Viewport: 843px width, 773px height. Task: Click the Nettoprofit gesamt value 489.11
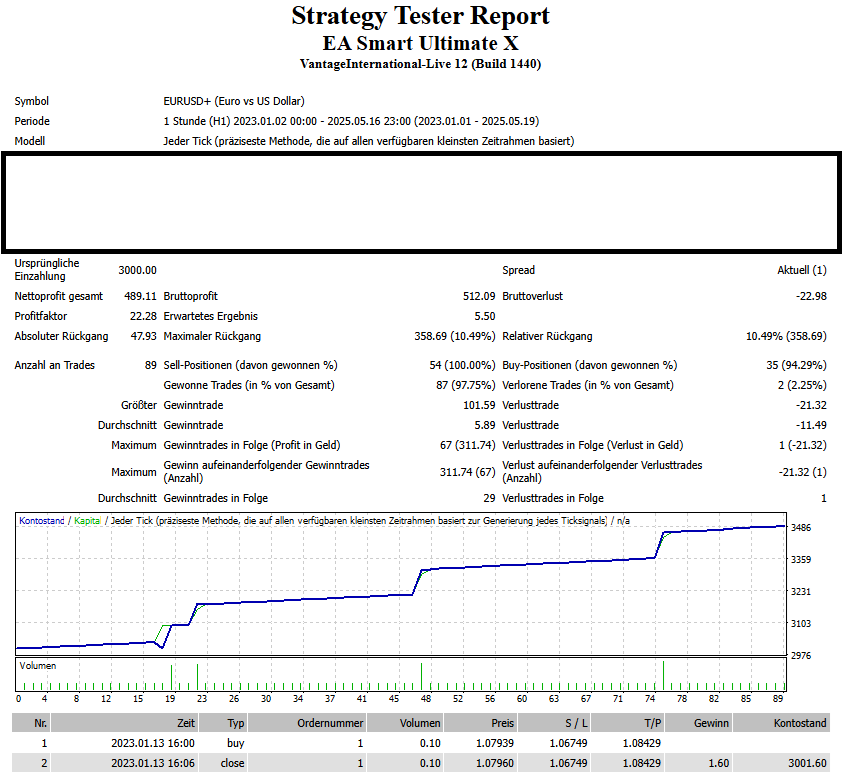tap(140, 296)
